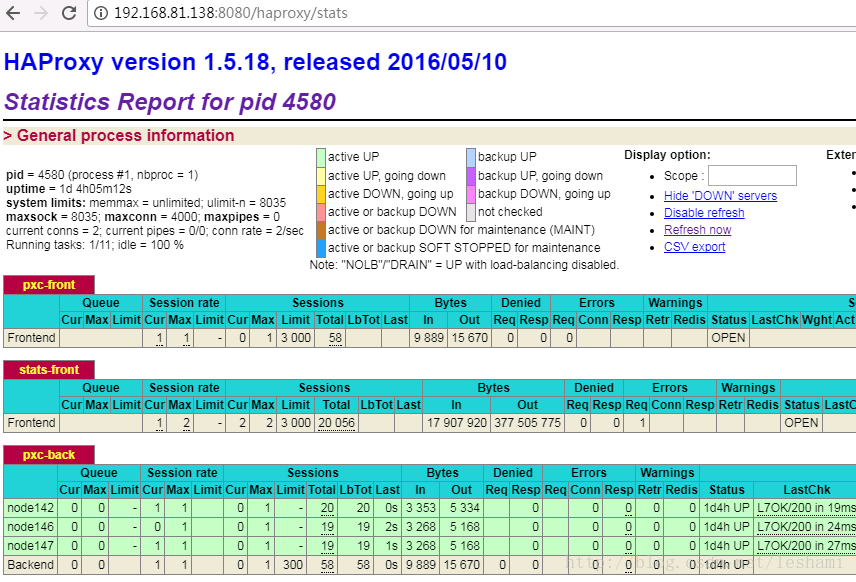Click the backup UP light blue swatch
Screen dimensions: 856x582
(471, 157)
